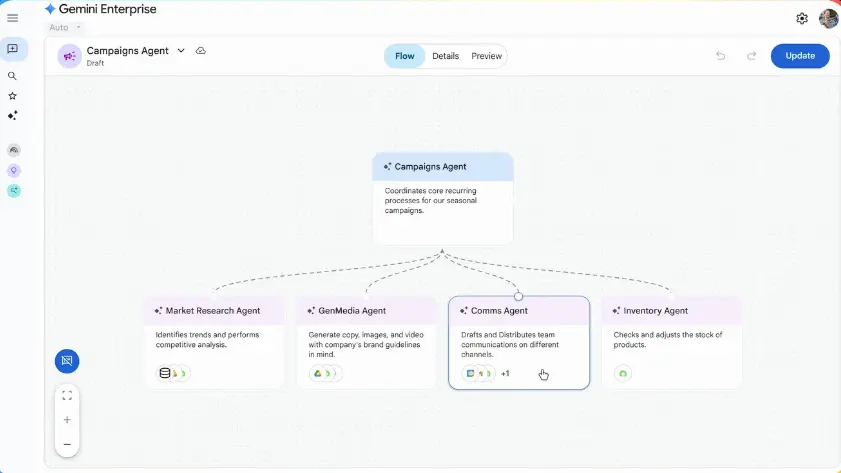Viewport: 841px width, 473px height.
Task: Expand the Campaigns Agent title dropdown
Action: point(181,50)
